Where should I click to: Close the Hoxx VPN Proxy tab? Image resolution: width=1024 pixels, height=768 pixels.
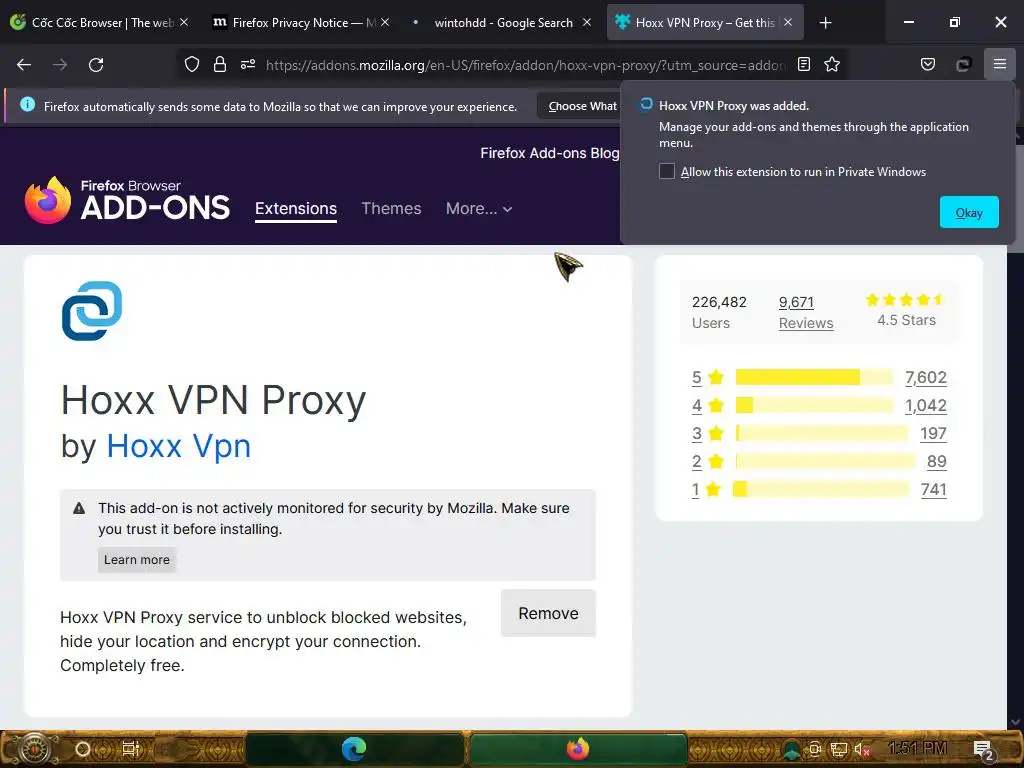coord(788,22)
